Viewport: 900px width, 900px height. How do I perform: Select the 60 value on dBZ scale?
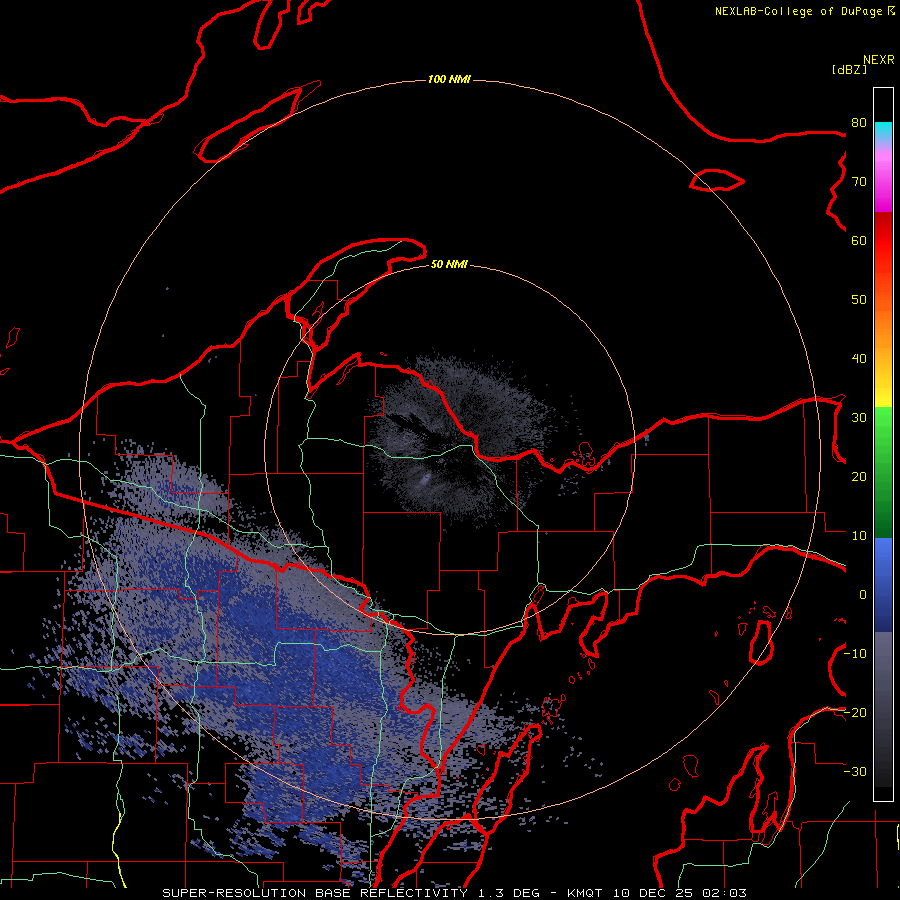click(x=859, y=241)
